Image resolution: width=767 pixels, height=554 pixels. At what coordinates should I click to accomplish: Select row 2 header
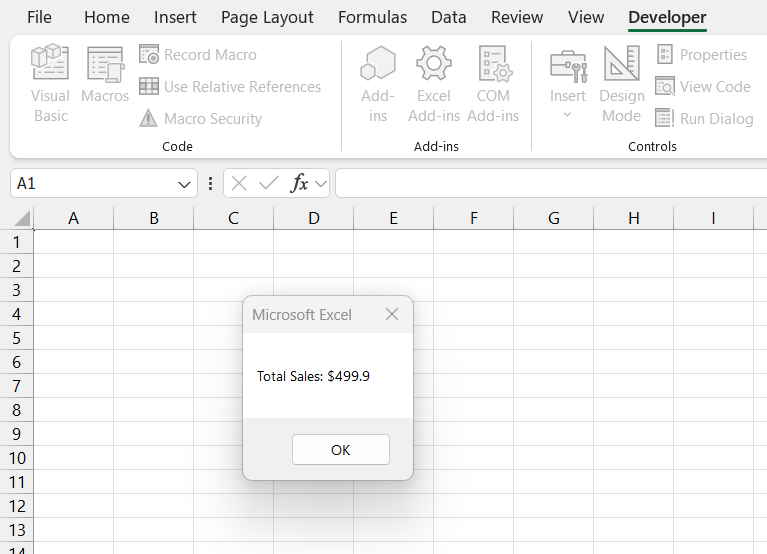pyautogui.click(x=17, y=266)
